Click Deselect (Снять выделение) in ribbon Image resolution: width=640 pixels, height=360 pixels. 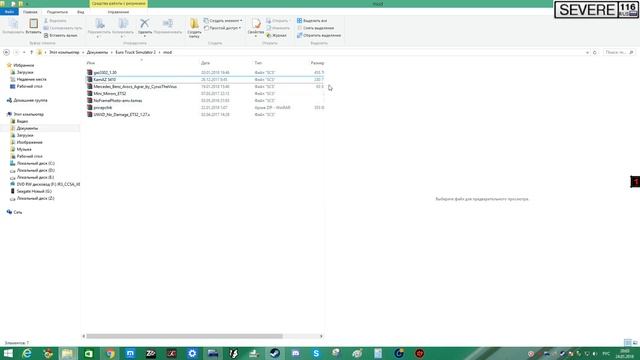tap(316, 28)
